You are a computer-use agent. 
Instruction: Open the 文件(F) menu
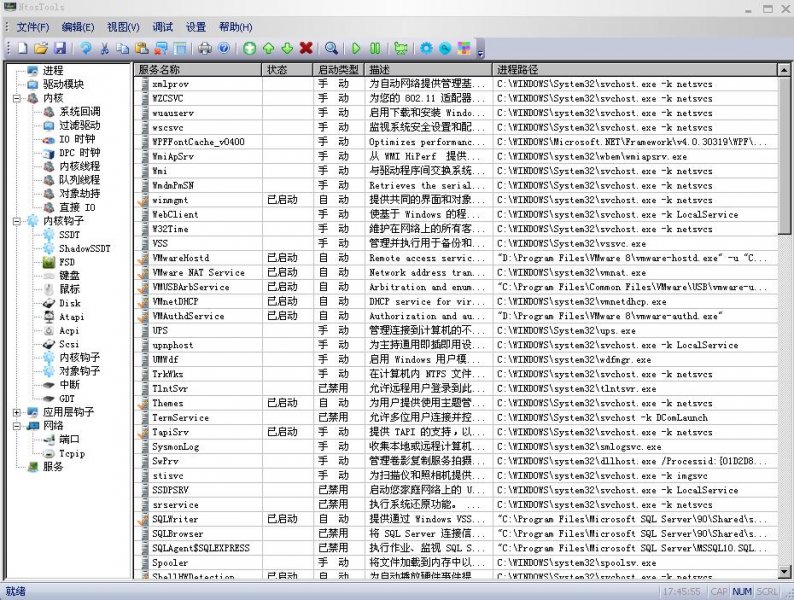[x=33, y=27]
